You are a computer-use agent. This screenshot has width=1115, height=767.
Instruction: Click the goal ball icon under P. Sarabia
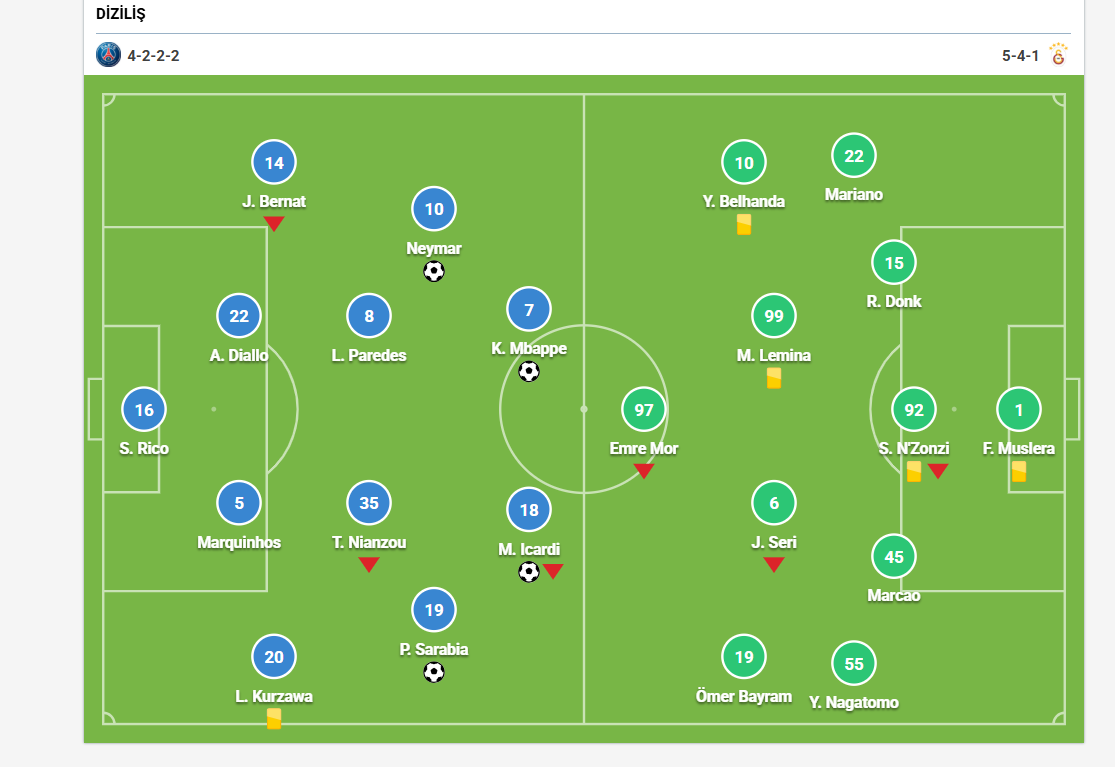434,672
